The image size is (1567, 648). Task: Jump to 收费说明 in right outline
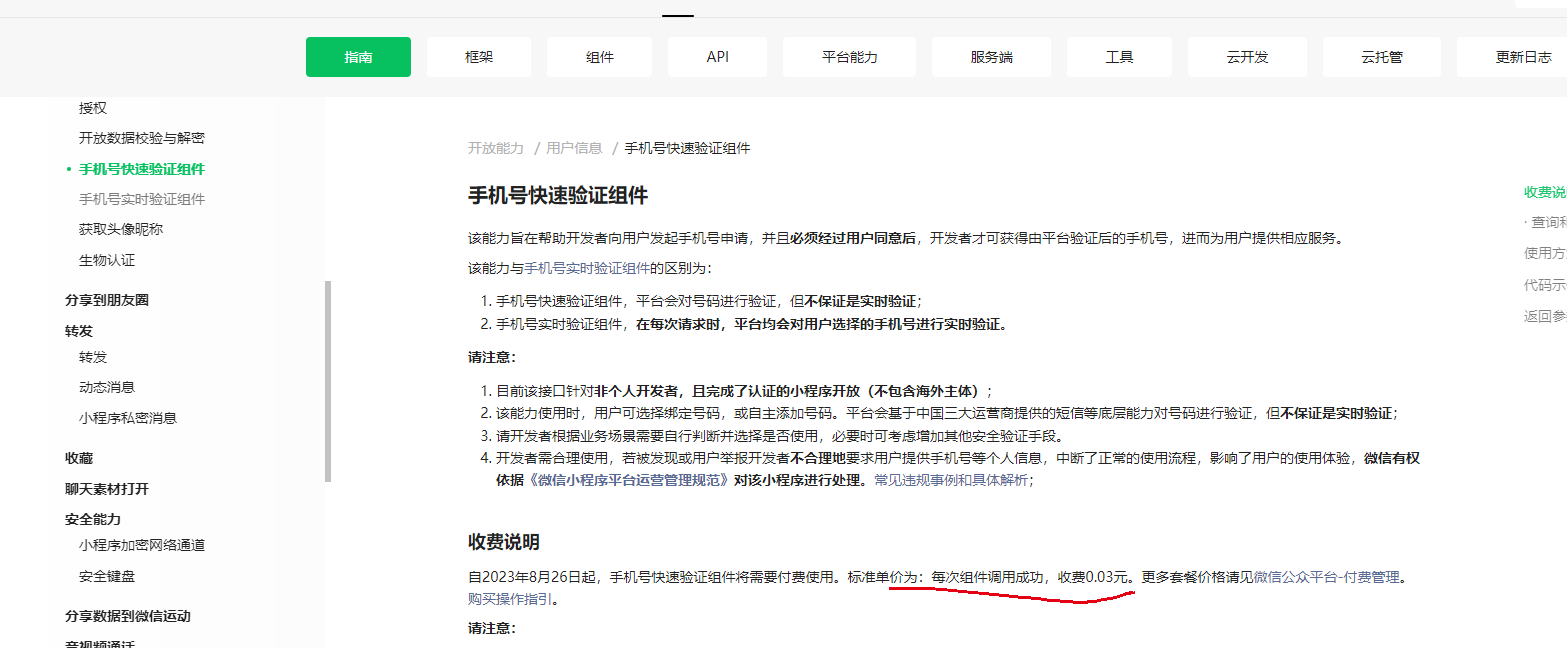(x=1545, y=192)
